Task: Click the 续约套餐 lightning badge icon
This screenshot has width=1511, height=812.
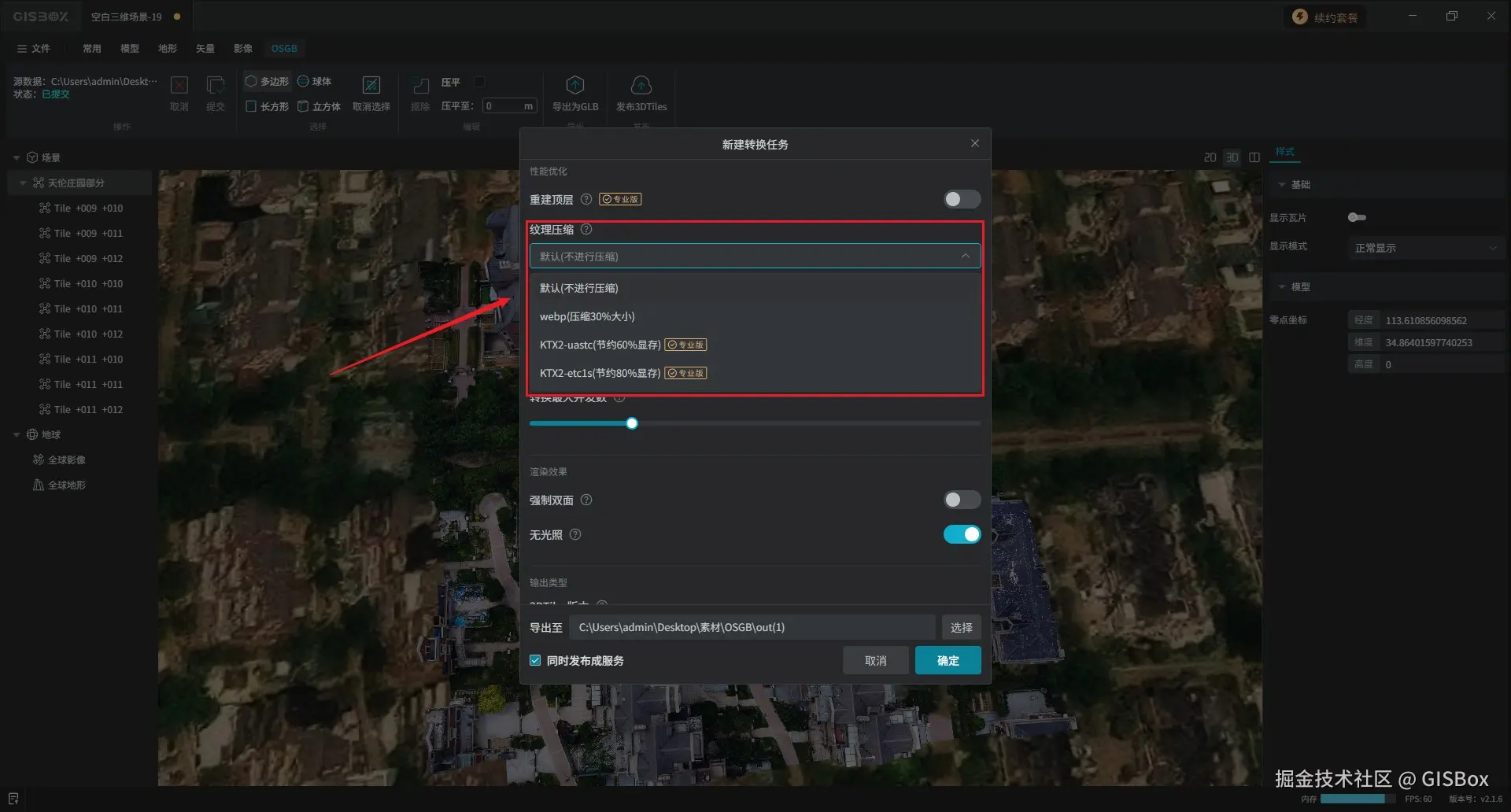Action: tap(1300, 17)
